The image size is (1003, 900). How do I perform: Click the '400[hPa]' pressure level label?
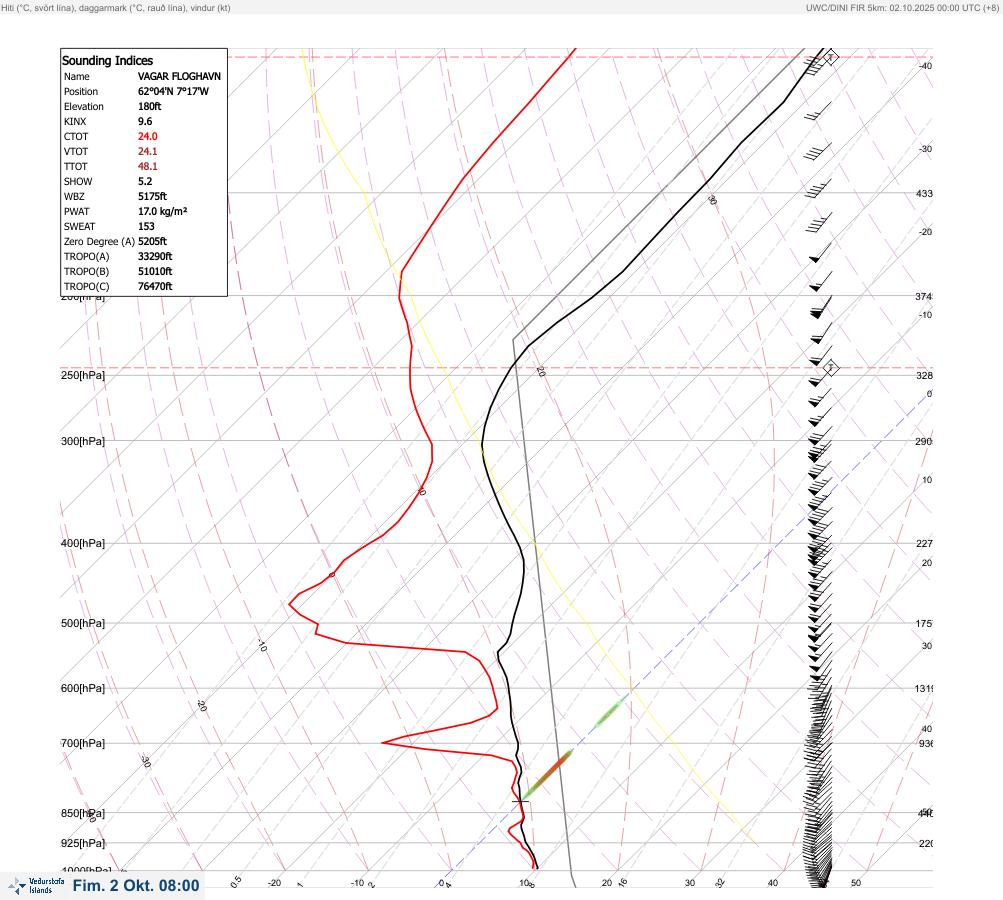pyautogui.click(x=83, y=544)
